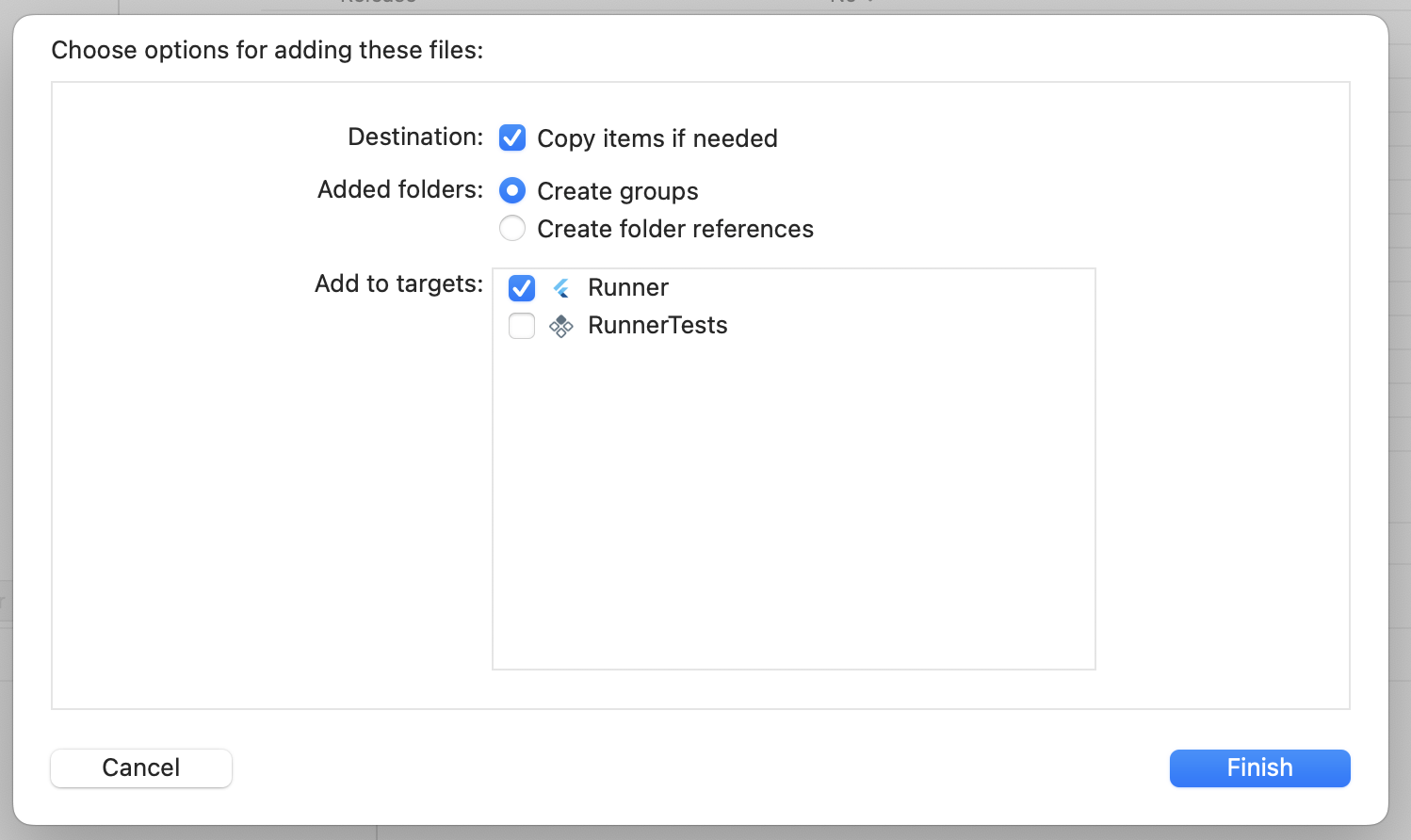
Task: Click the "Create folder references" option text
Action: [x=675, y=229]
